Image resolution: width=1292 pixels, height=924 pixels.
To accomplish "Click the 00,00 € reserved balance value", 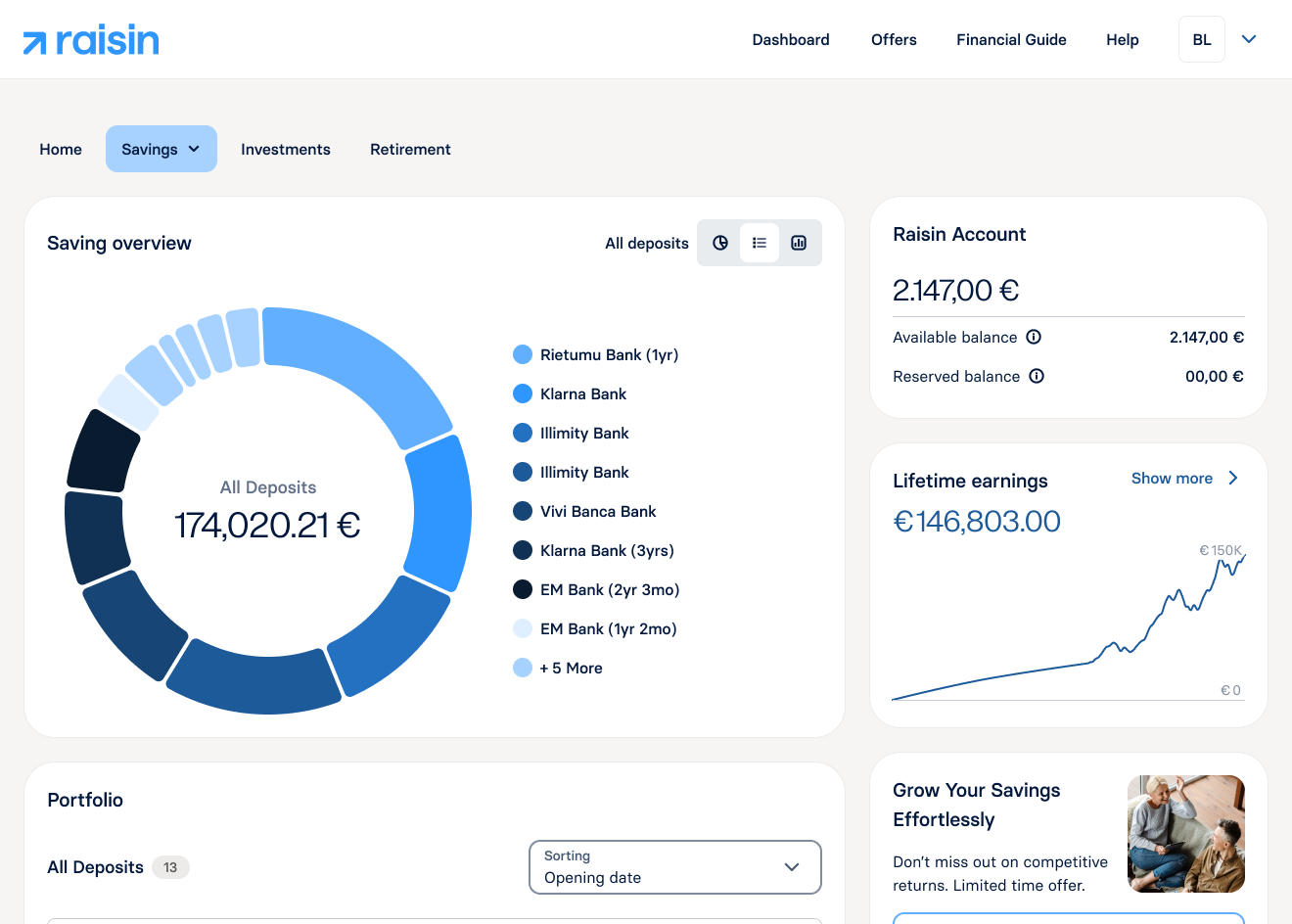I will [1215, 376].
